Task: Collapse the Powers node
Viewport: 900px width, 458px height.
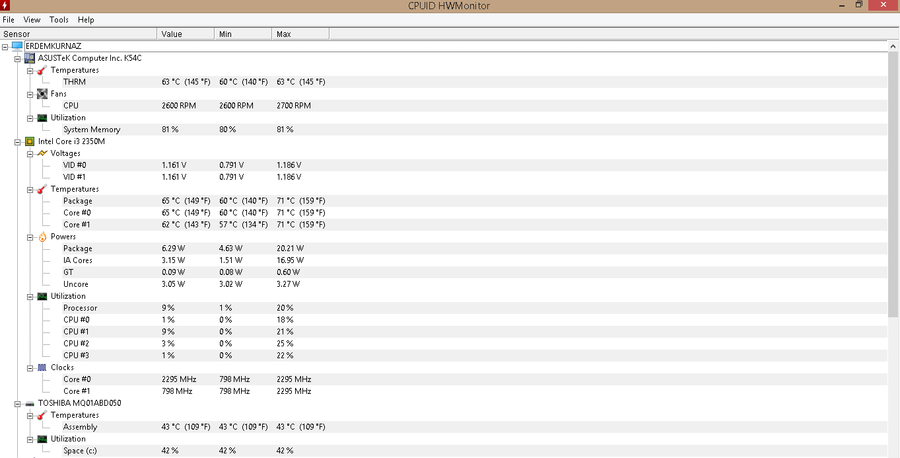Action: [30, 237]
